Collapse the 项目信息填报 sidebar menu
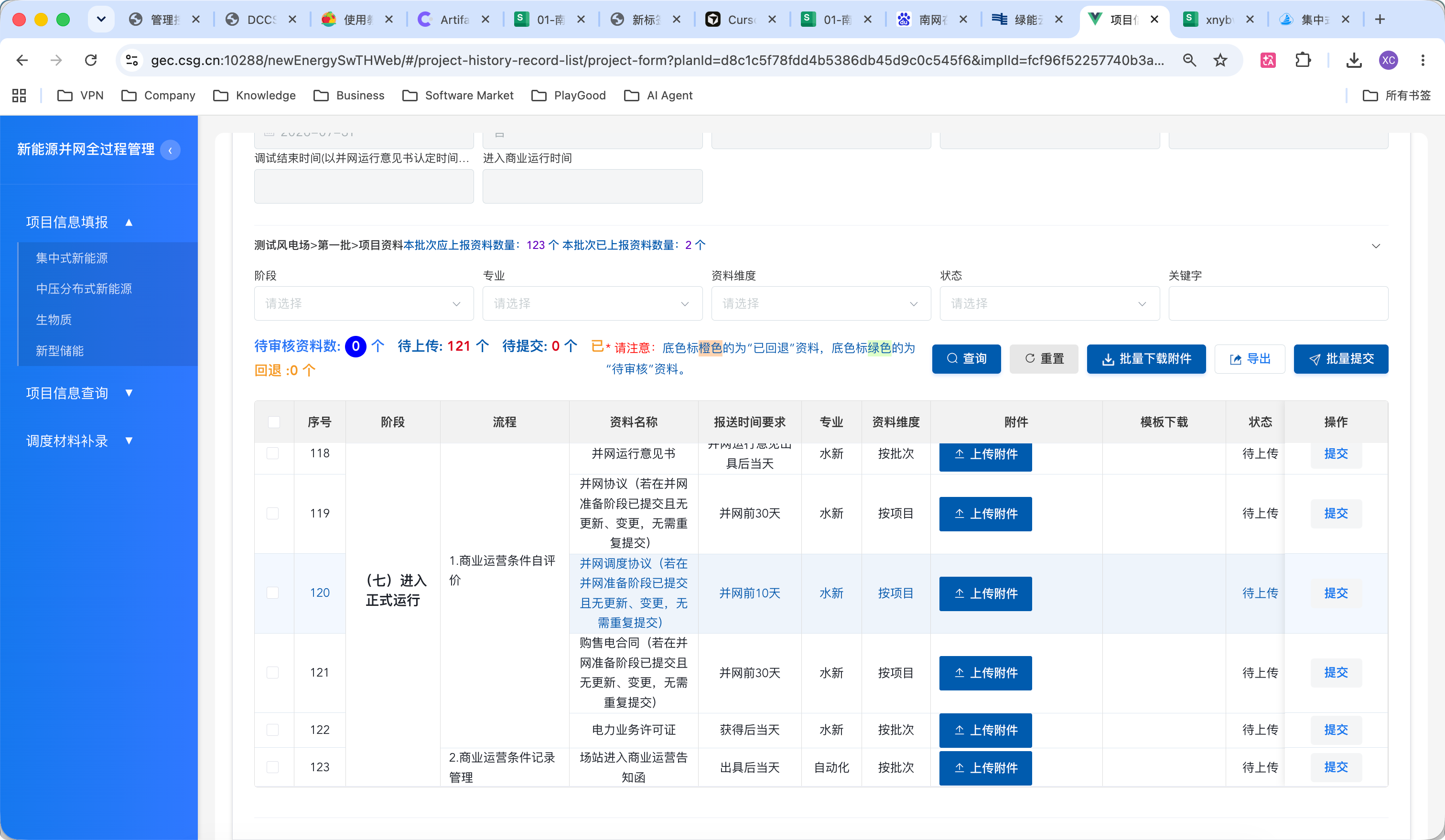Screen dimensions: 1445x840 coord(80,222)
